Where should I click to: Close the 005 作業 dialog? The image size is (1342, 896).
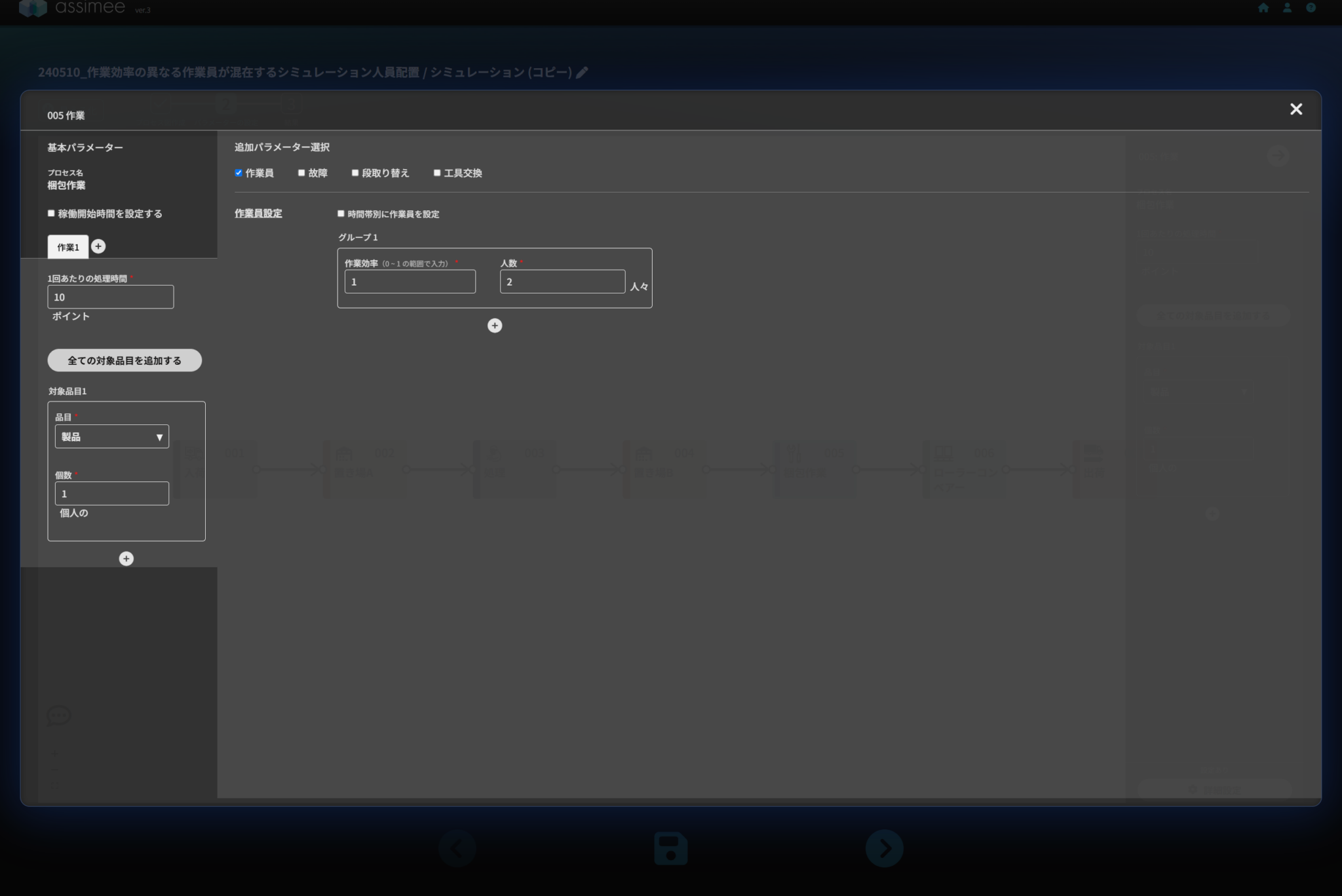[x=1295, y=109]
